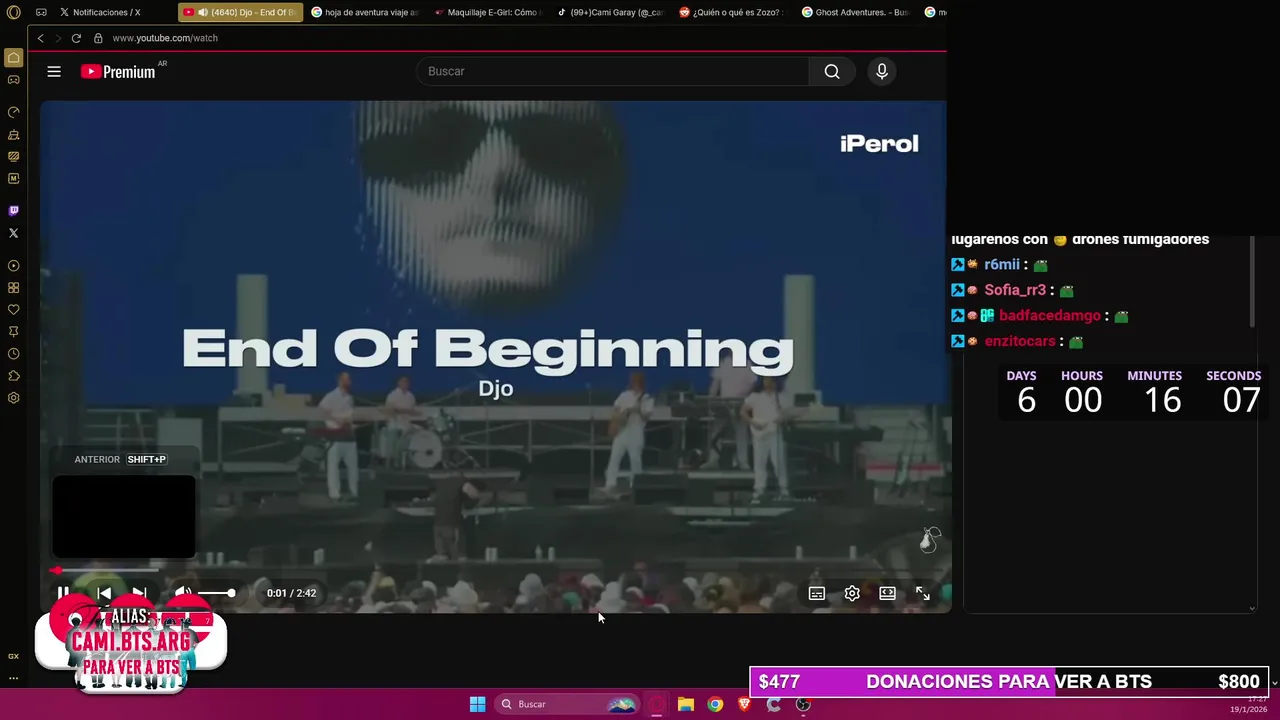This screenshot has width=1280, height=720.
Task: Go to the previous video
Action: [x=104, y=593]
